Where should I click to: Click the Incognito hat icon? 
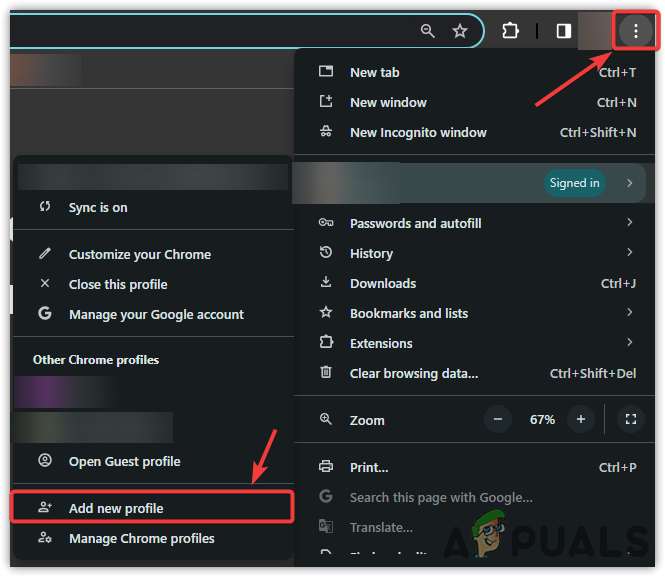point(326,131)
